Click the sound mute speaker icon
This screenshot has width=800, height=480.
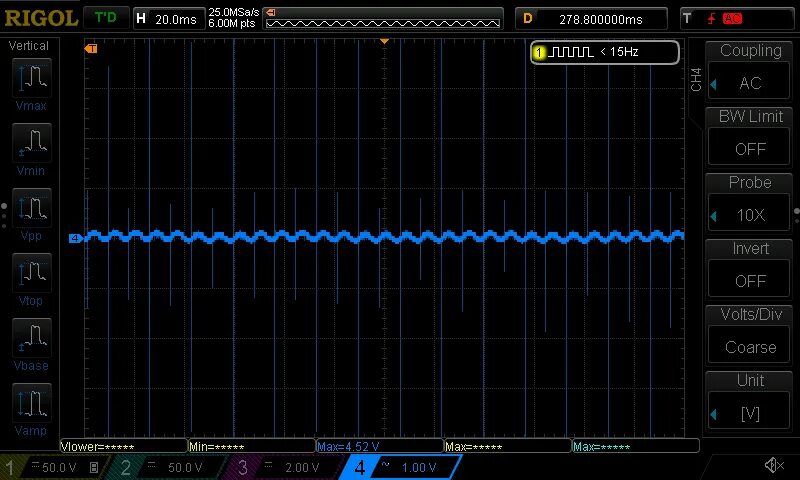(774, 465)
